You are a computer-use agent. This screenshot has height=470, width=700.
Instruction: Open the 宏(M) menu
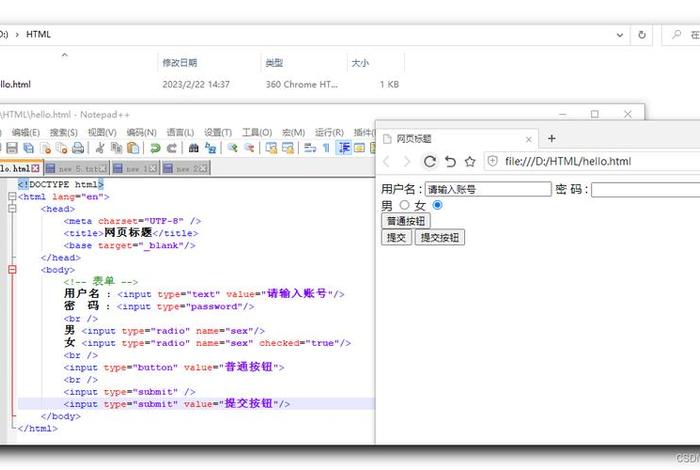(293, 133)
